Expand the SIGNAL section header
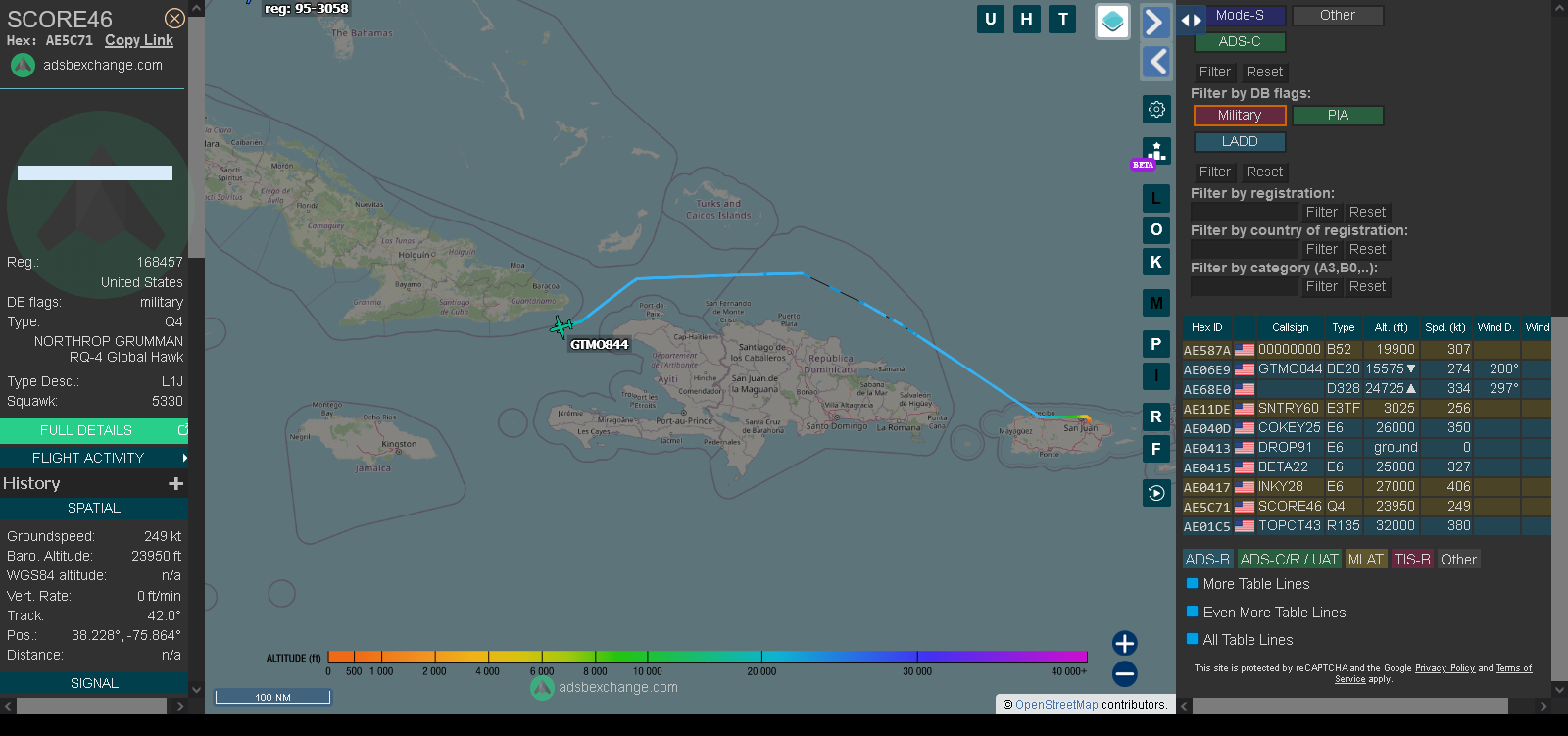The width and height of the screenshot is (1568, 736). [x=94, y=683]
